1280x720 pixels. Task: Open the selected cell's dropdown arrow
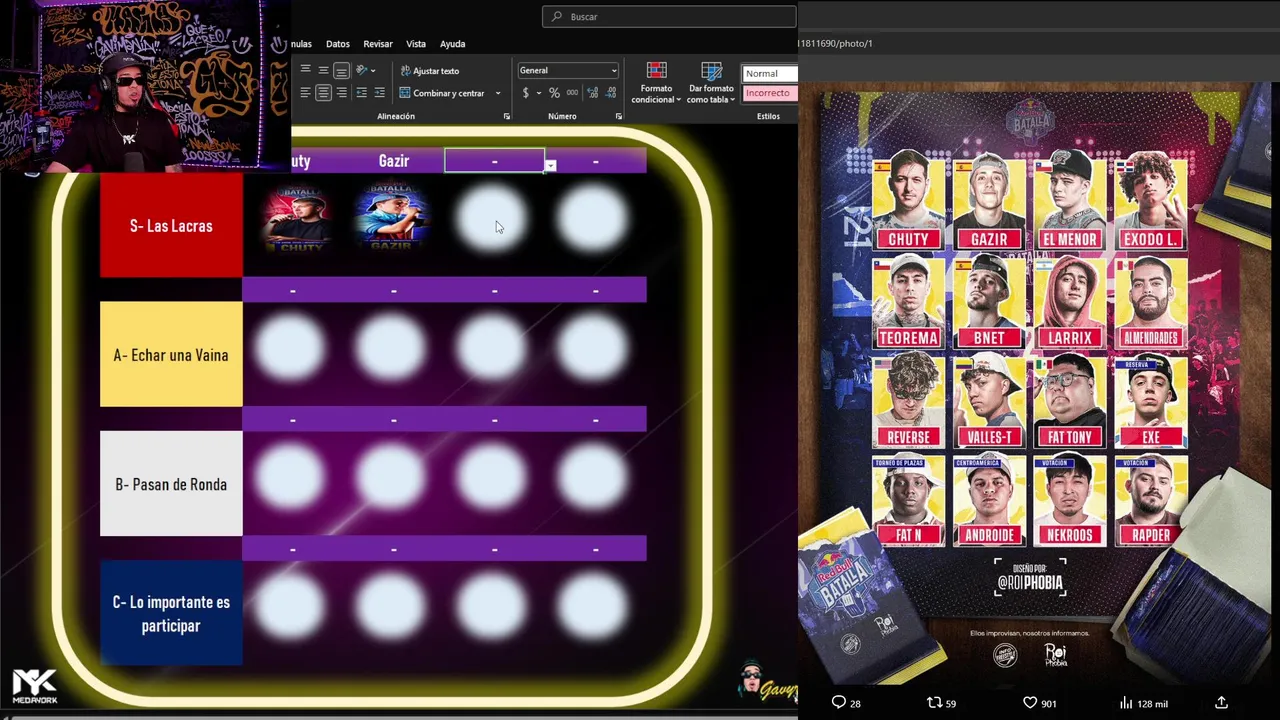pyautogui.click(x=550, y=166)
